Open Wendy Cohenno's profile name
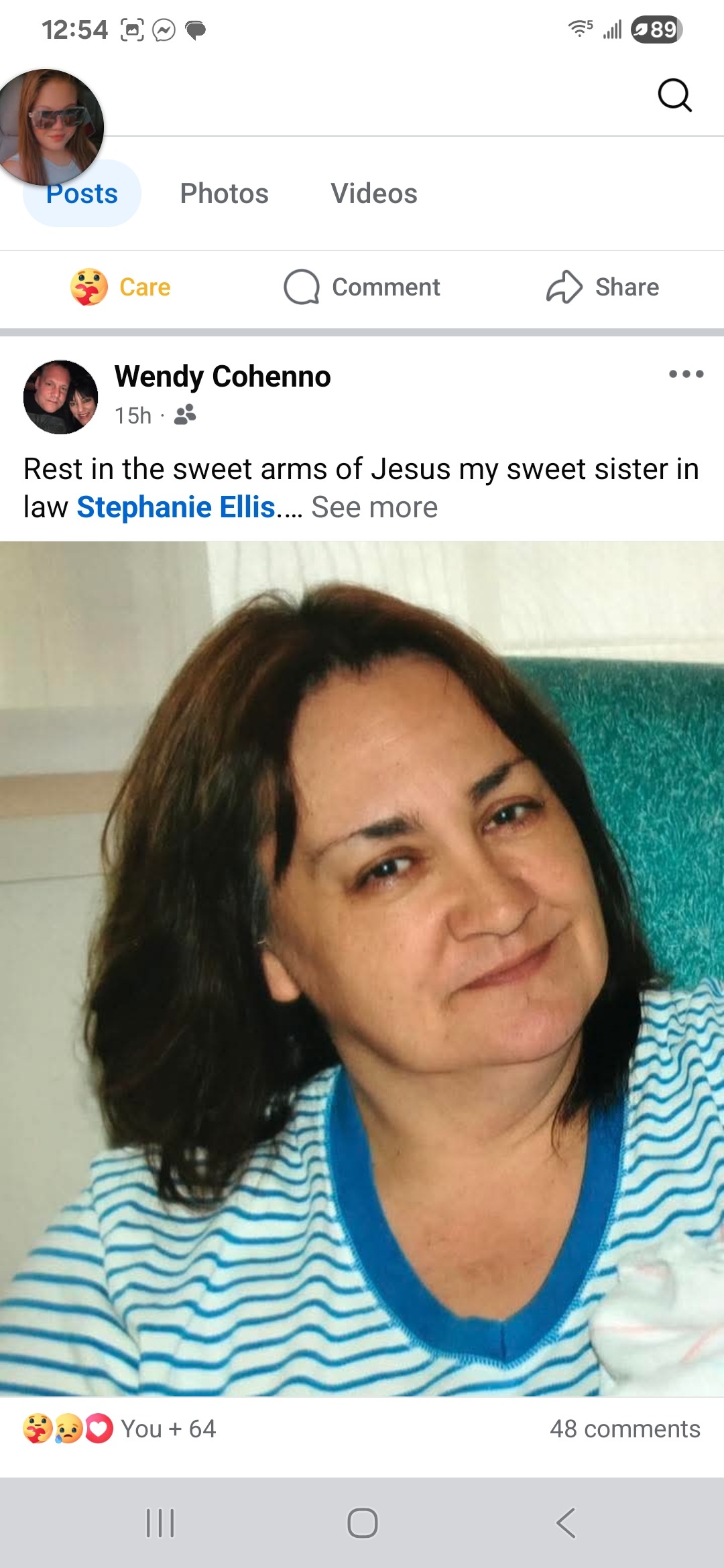The image size is (724, 1568). point(223,377)
